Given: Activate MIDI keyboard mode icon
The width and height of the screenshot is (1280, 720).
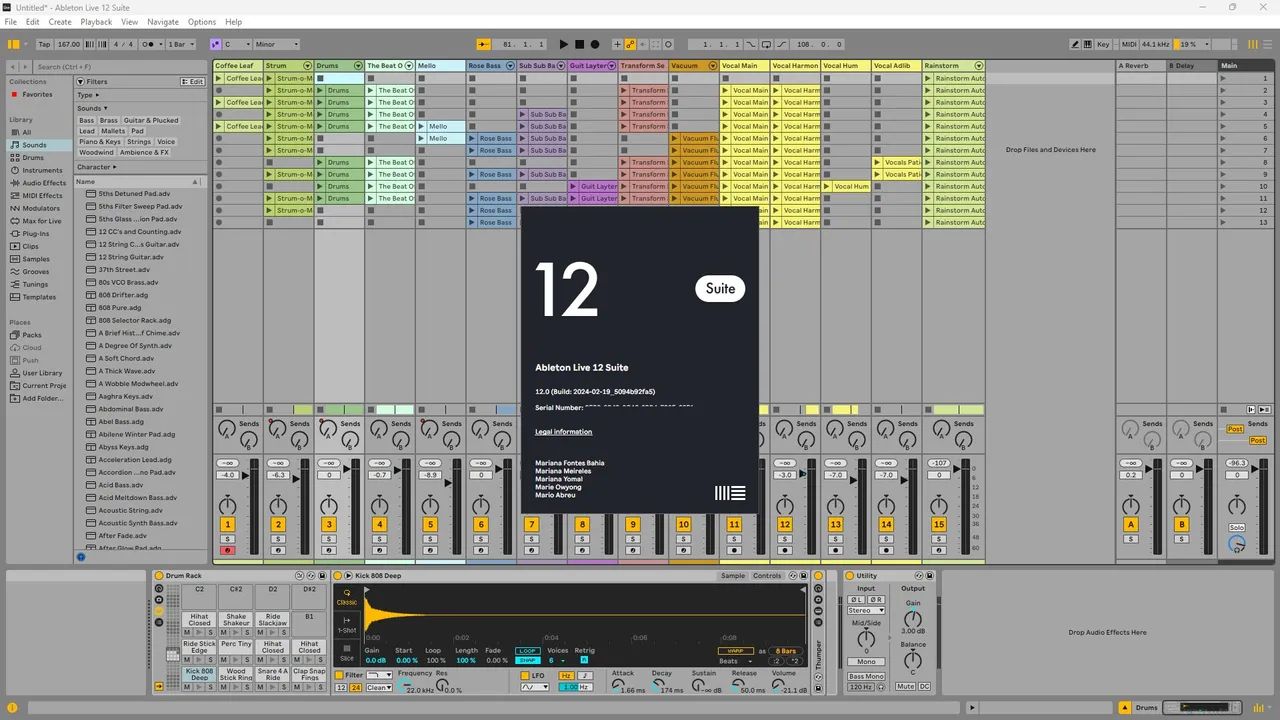Looking at the screenshot, I should point(1090,44).
